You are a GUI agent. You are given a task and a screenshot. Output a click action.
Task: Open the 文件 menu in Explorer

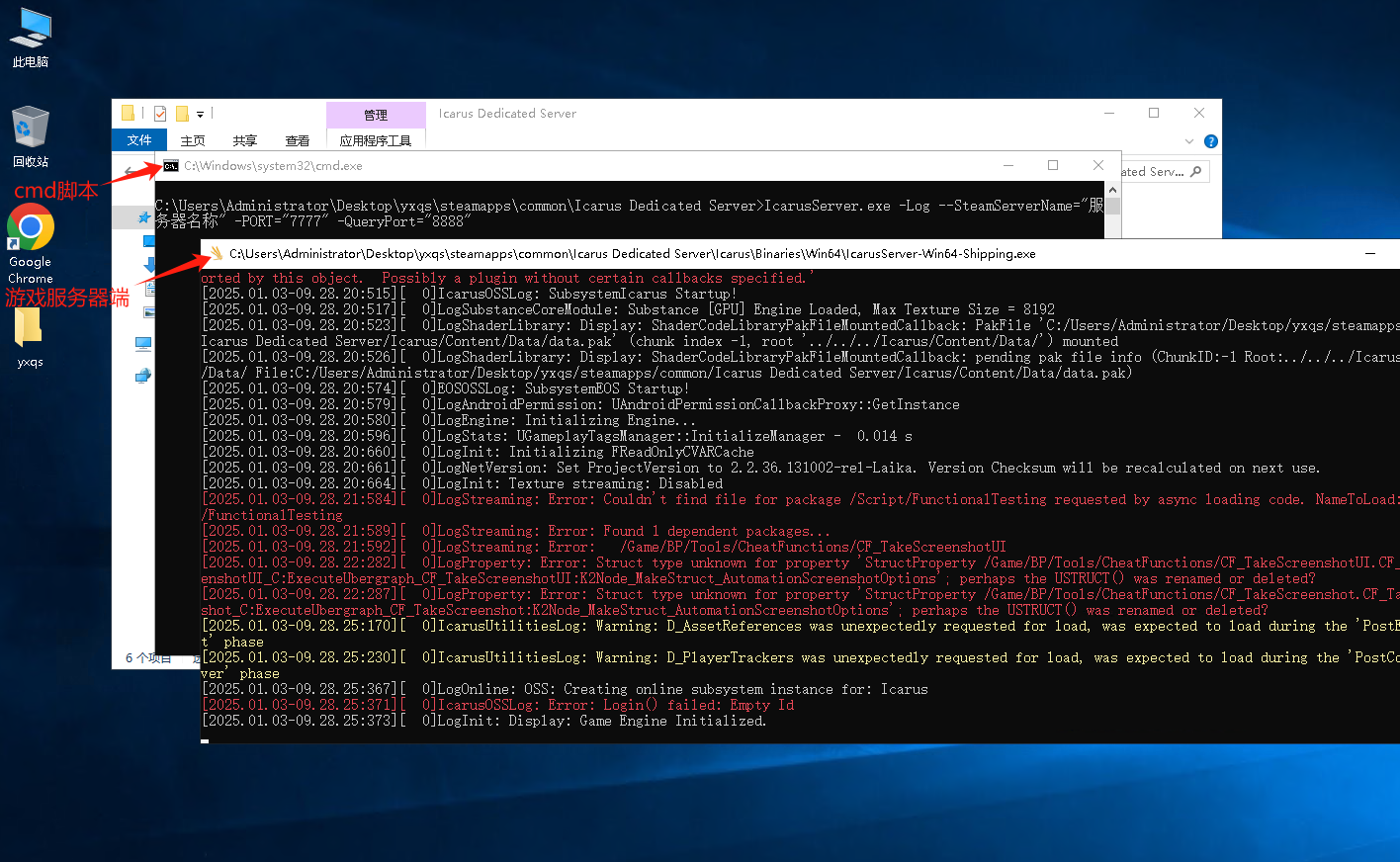pyautogui.click(x=139, y=140)
